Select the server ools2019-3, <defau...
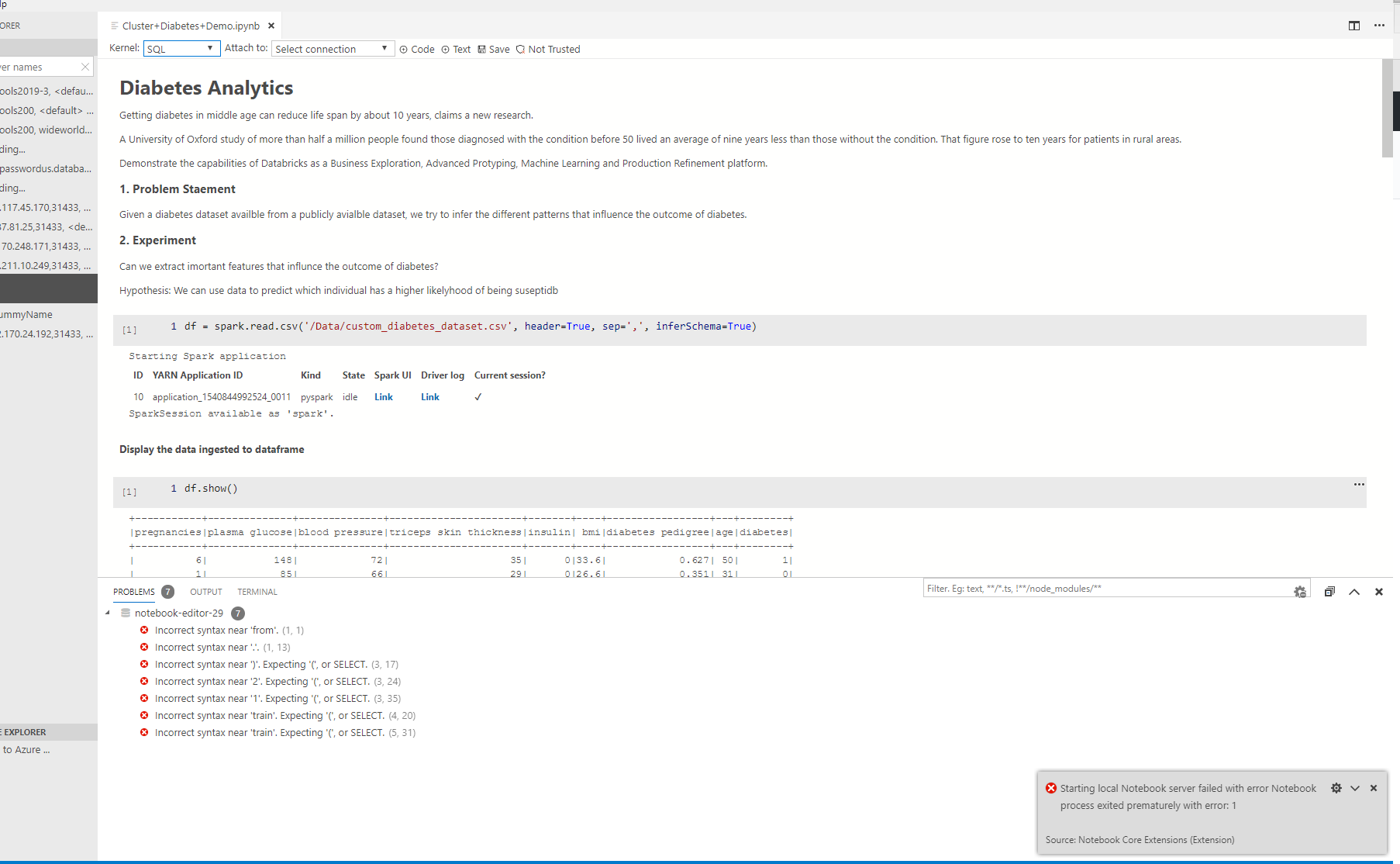1400x864 pixels. [x=48, y=91]
